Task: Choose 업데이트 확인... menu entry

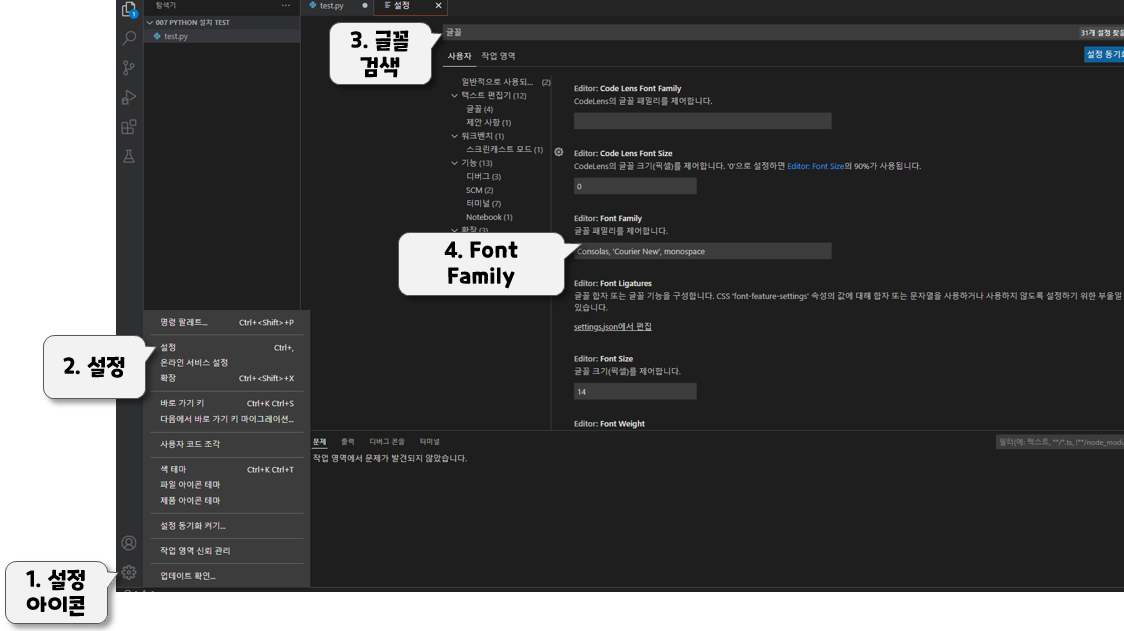Action: click(227, 576)
